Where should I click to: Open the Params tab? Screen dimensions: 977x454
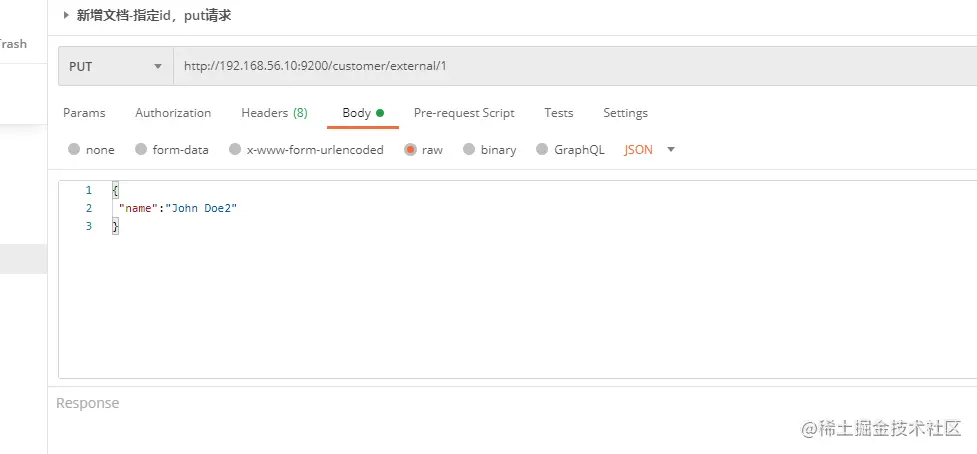click(x=84, y=113)
